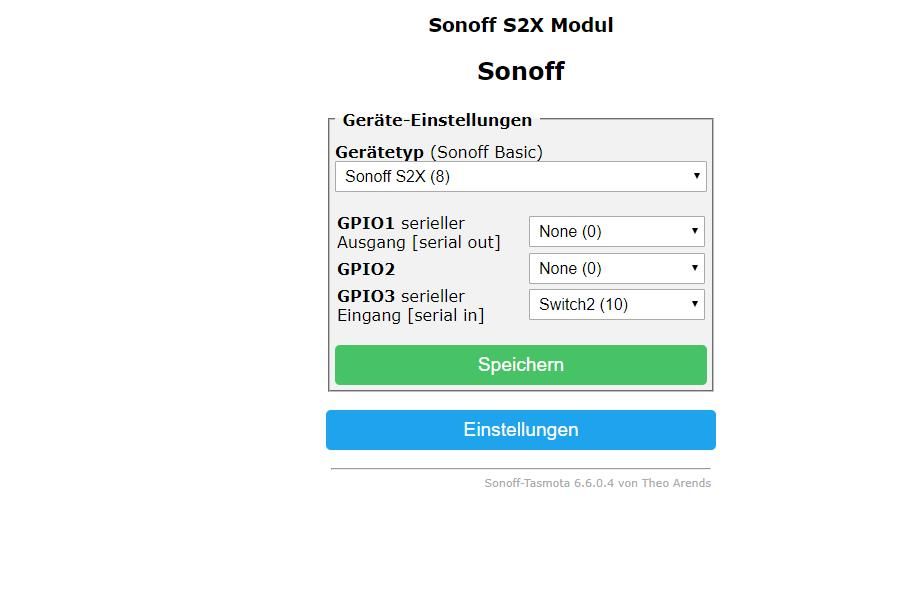Screen dimensions: 913x614
Task: Click the Sonoff S2X Modul heading
Action: pyautogui.click(x=521, y=25)
